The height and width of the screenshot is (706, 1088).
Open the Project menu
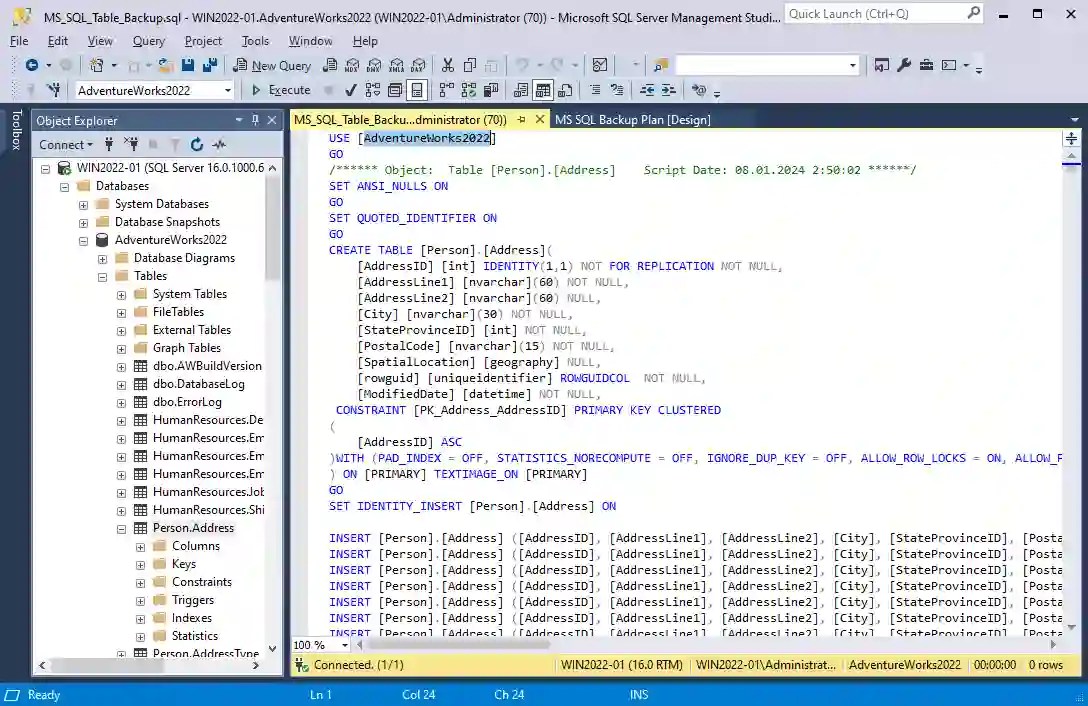pos(203,41)
